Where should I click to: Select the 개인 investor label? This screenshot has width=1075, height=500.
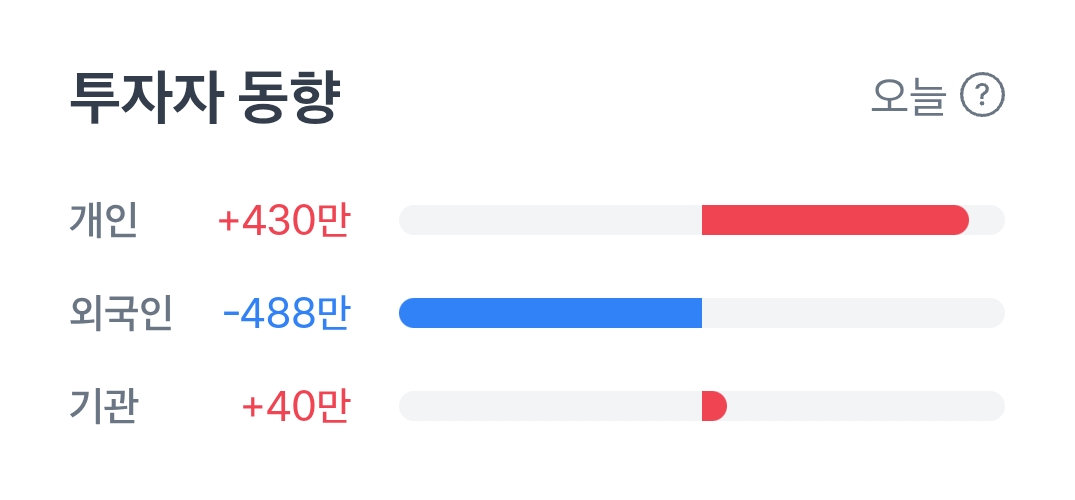104,220
